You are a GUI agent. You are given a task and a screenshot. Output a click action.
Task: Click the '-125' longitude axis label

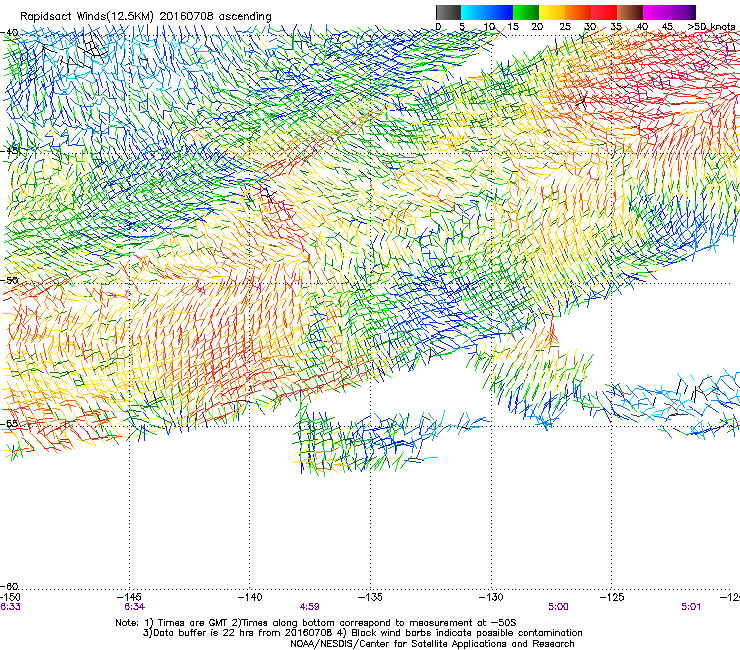coord(612,597)
